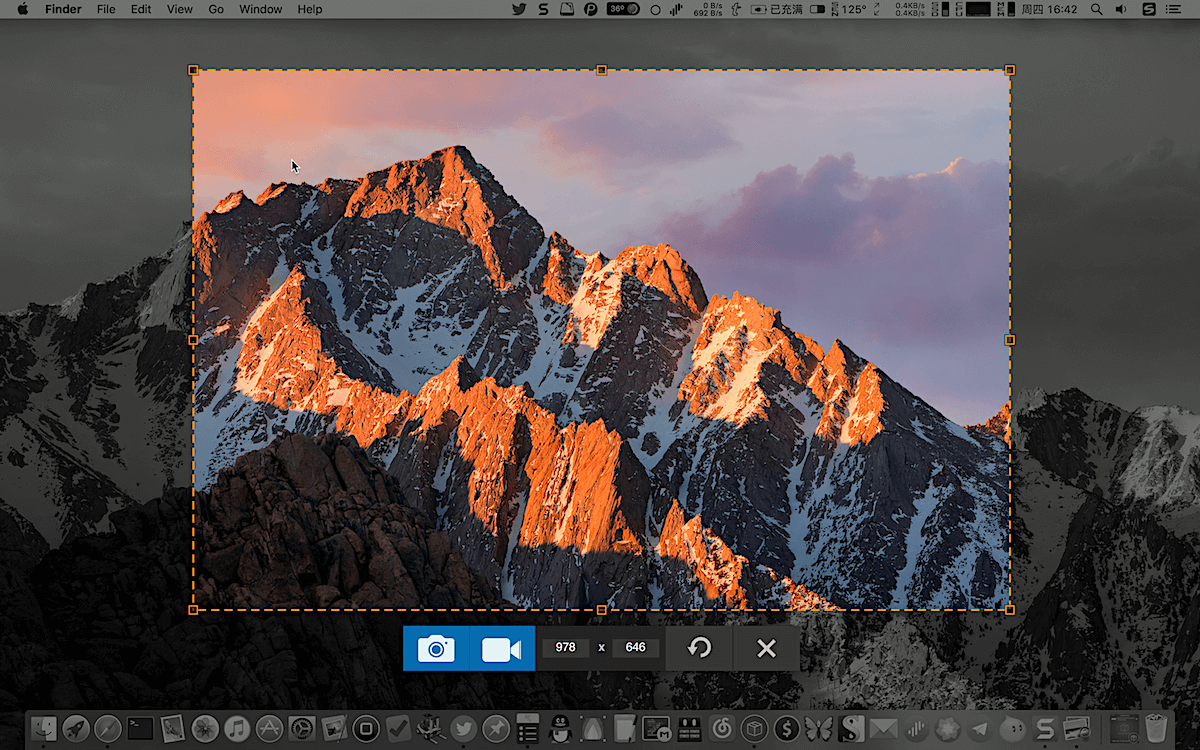Click the volume speaker menu bar icon

1122,9
